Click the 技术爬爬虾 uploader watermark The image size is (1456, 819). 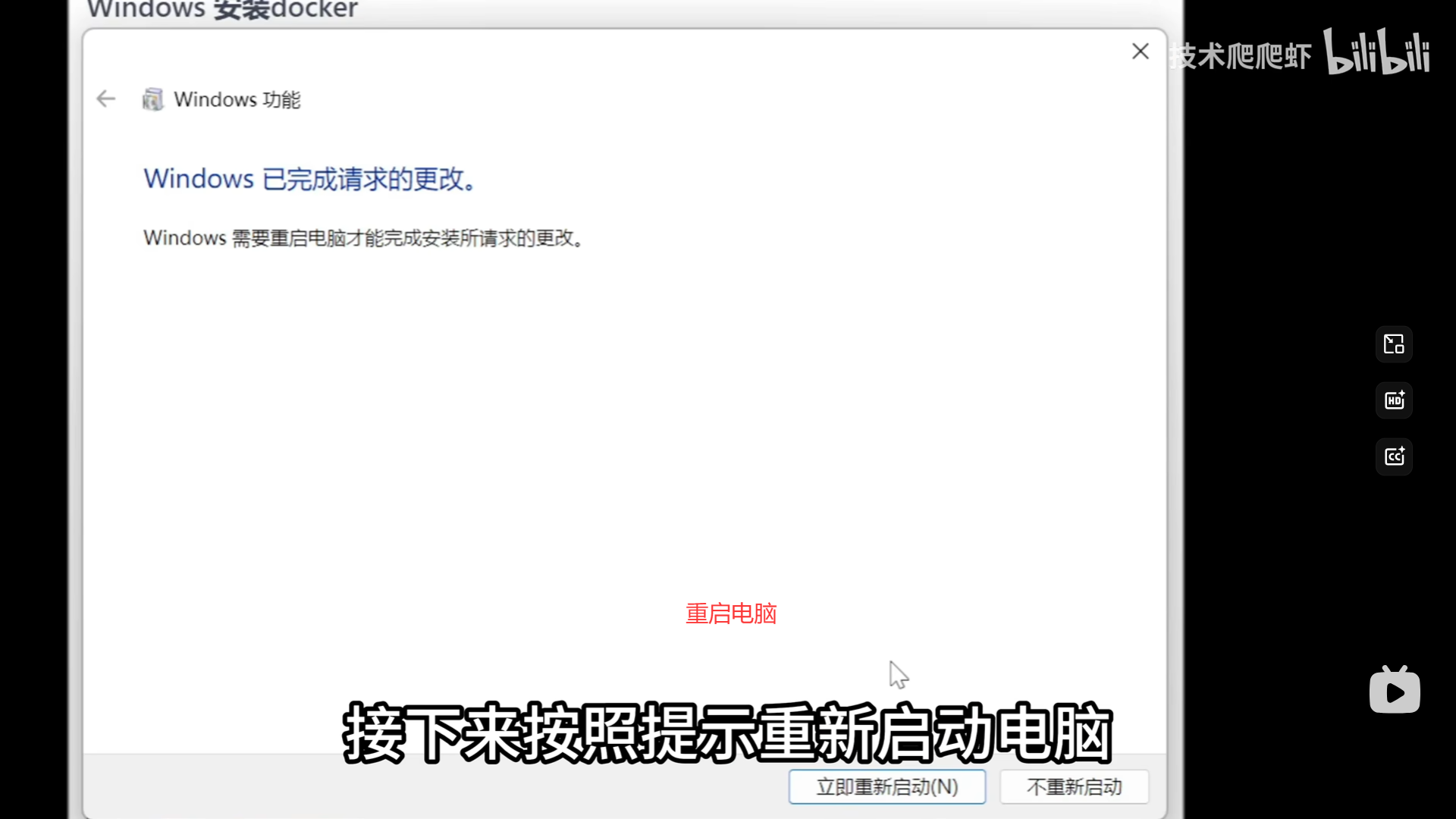1241,56
